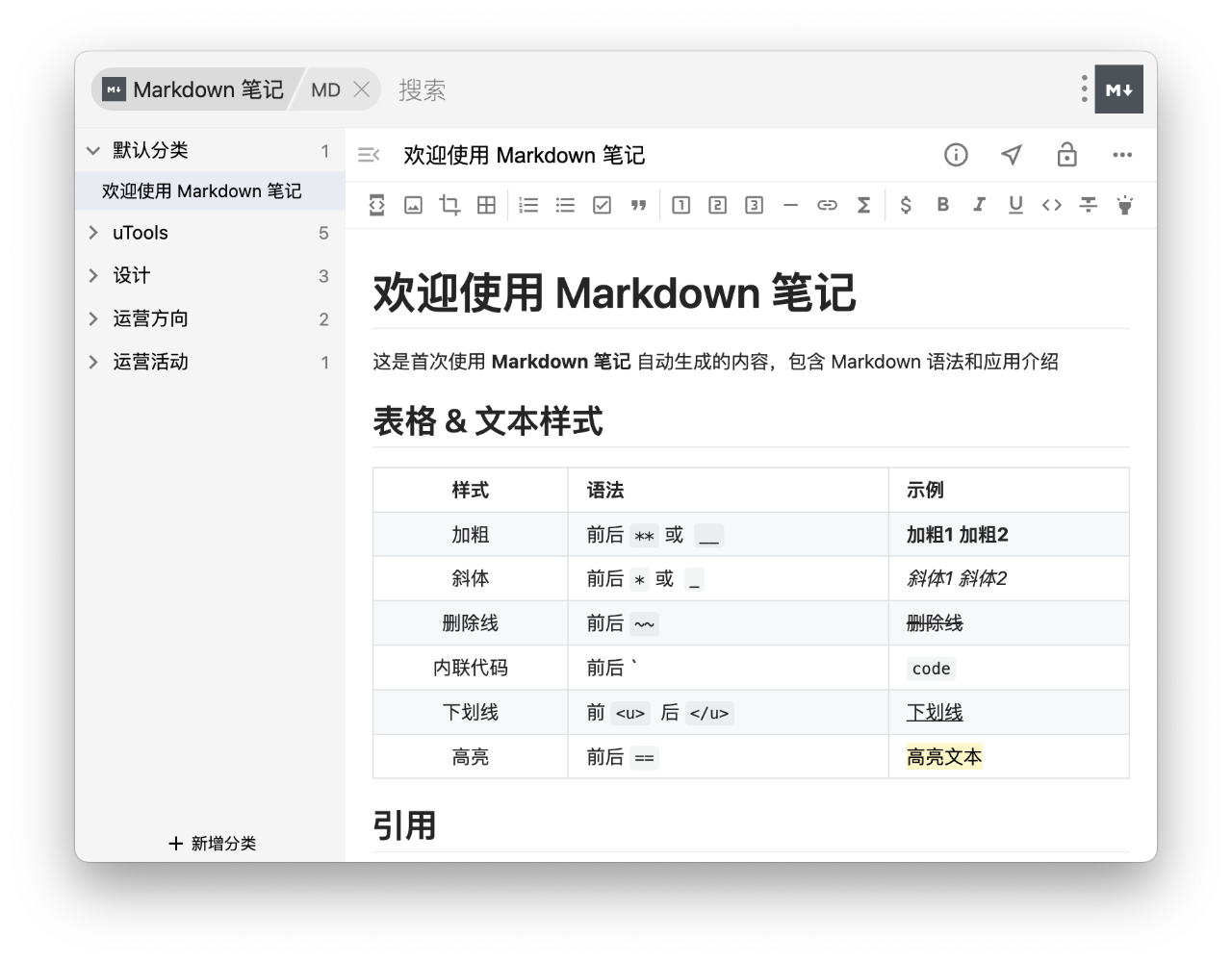Insert an ordered numbered list
Image resolution: width=1232 pixels, height=962 pixels.
coord(528,205)
